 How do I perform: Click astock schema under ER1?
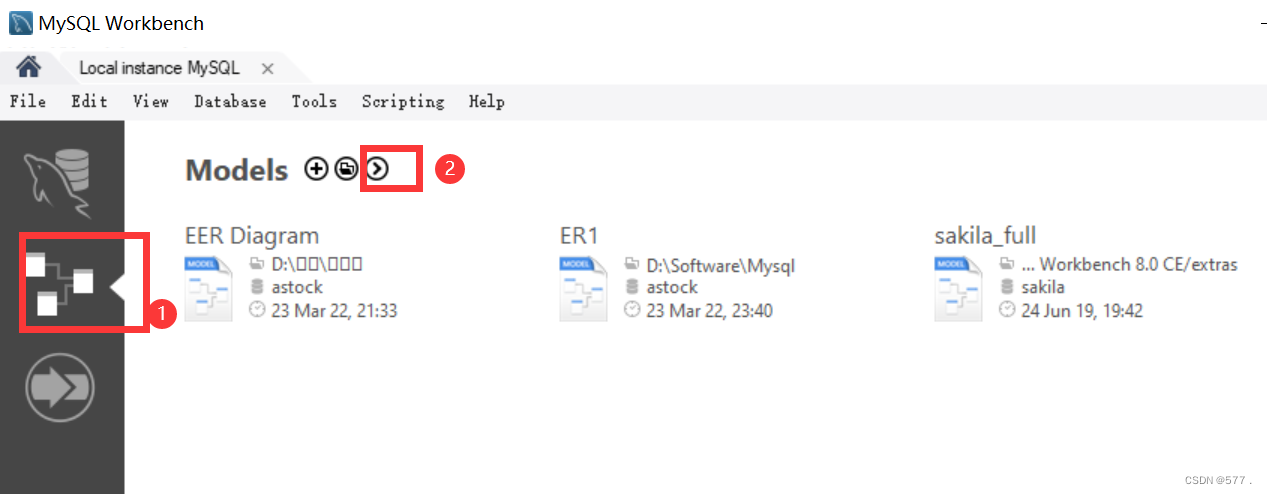pos(672,287)
